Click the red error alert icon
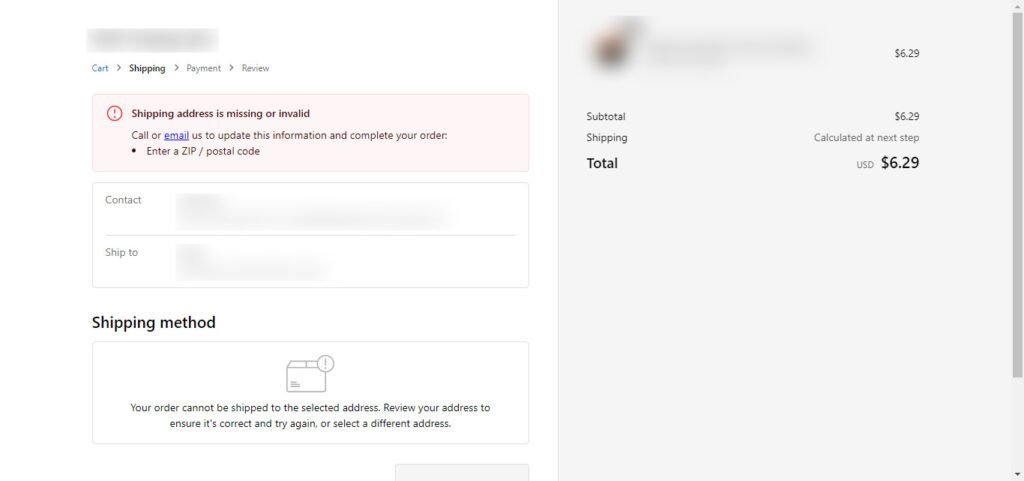The width and height of the screenshot is (1024, 481). click(114, 114)
